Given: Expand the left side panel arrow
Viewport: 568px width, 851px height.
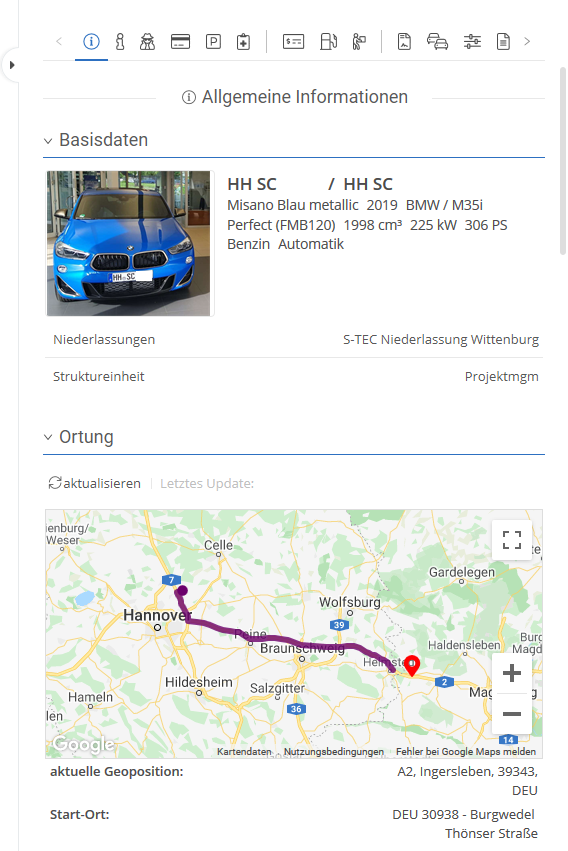Looking at the screenshot, I should tap(11, 65).
